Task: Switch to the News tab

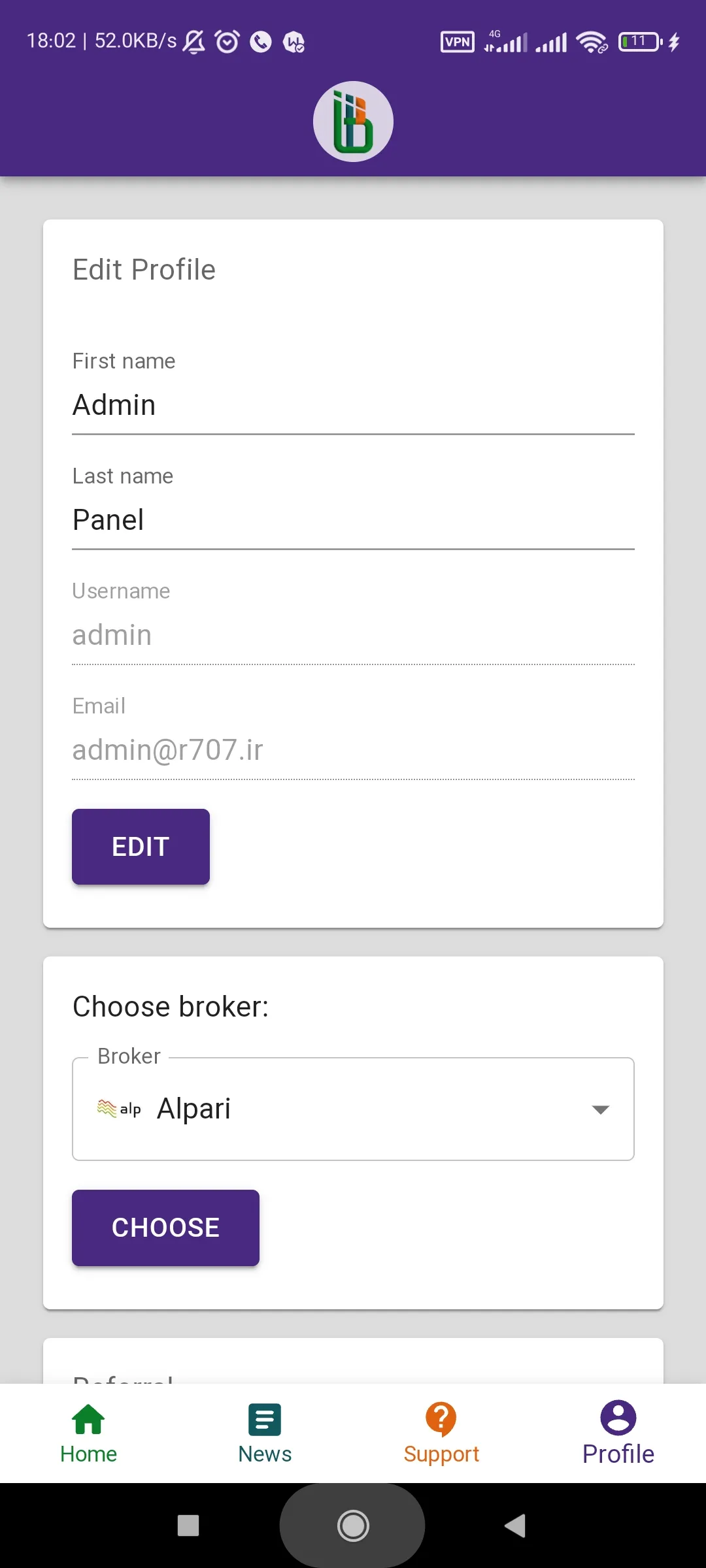Action: [265, 1433]
